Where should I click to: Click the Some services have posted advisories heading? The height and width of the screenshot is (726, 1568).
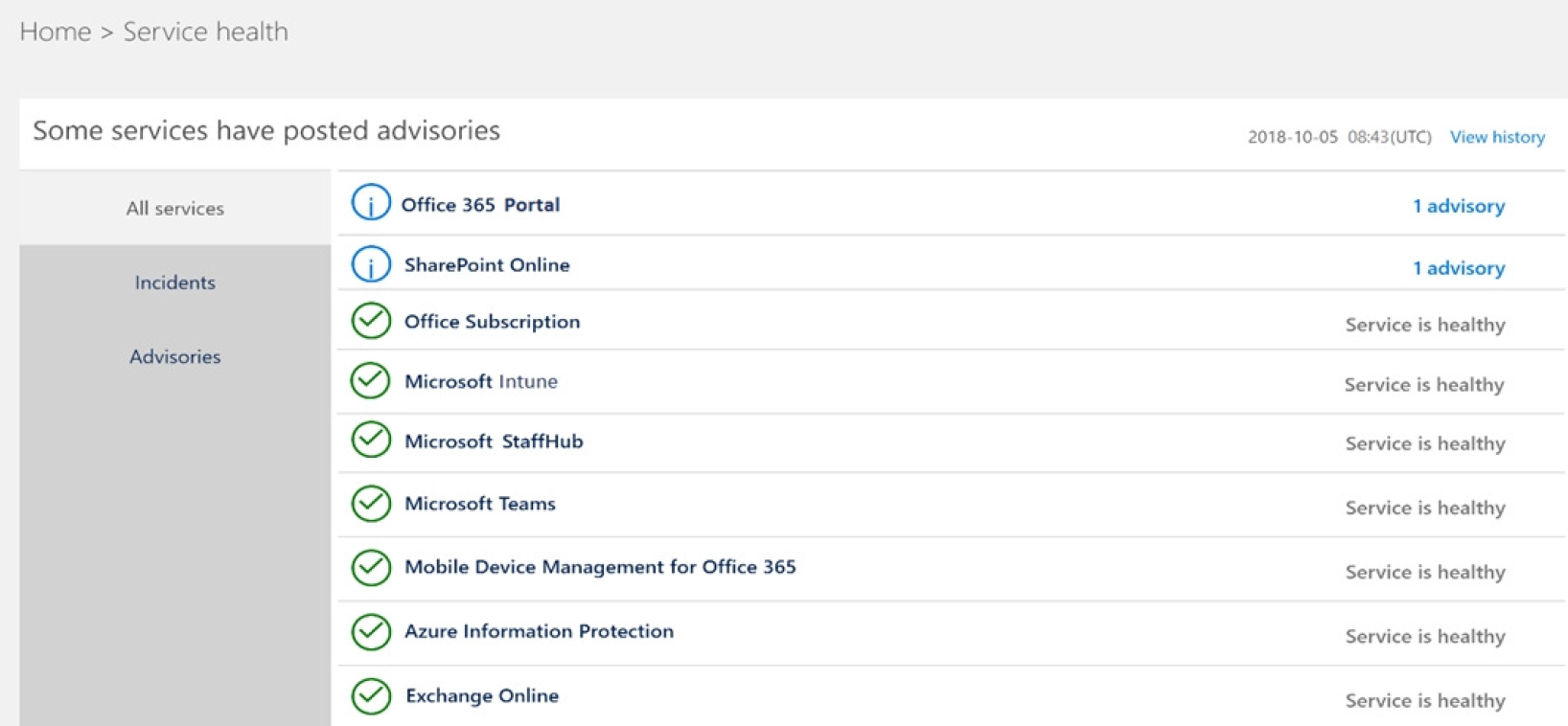pyautogui.click(x=266, y=130)
